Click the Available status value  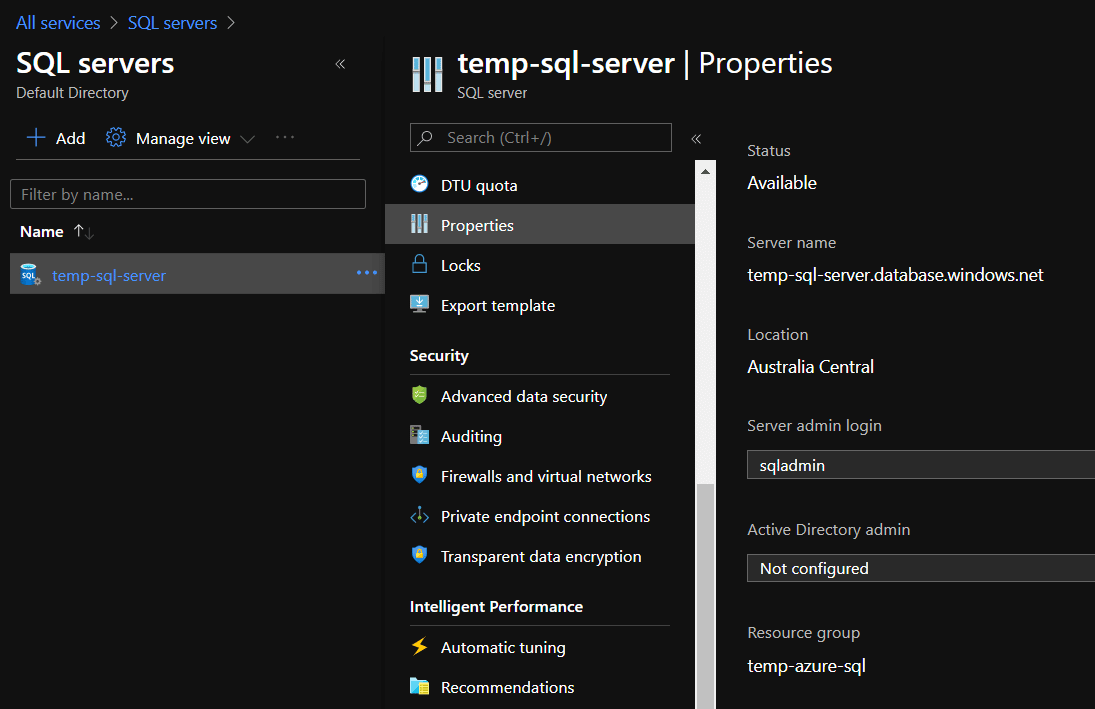[781, 183]
